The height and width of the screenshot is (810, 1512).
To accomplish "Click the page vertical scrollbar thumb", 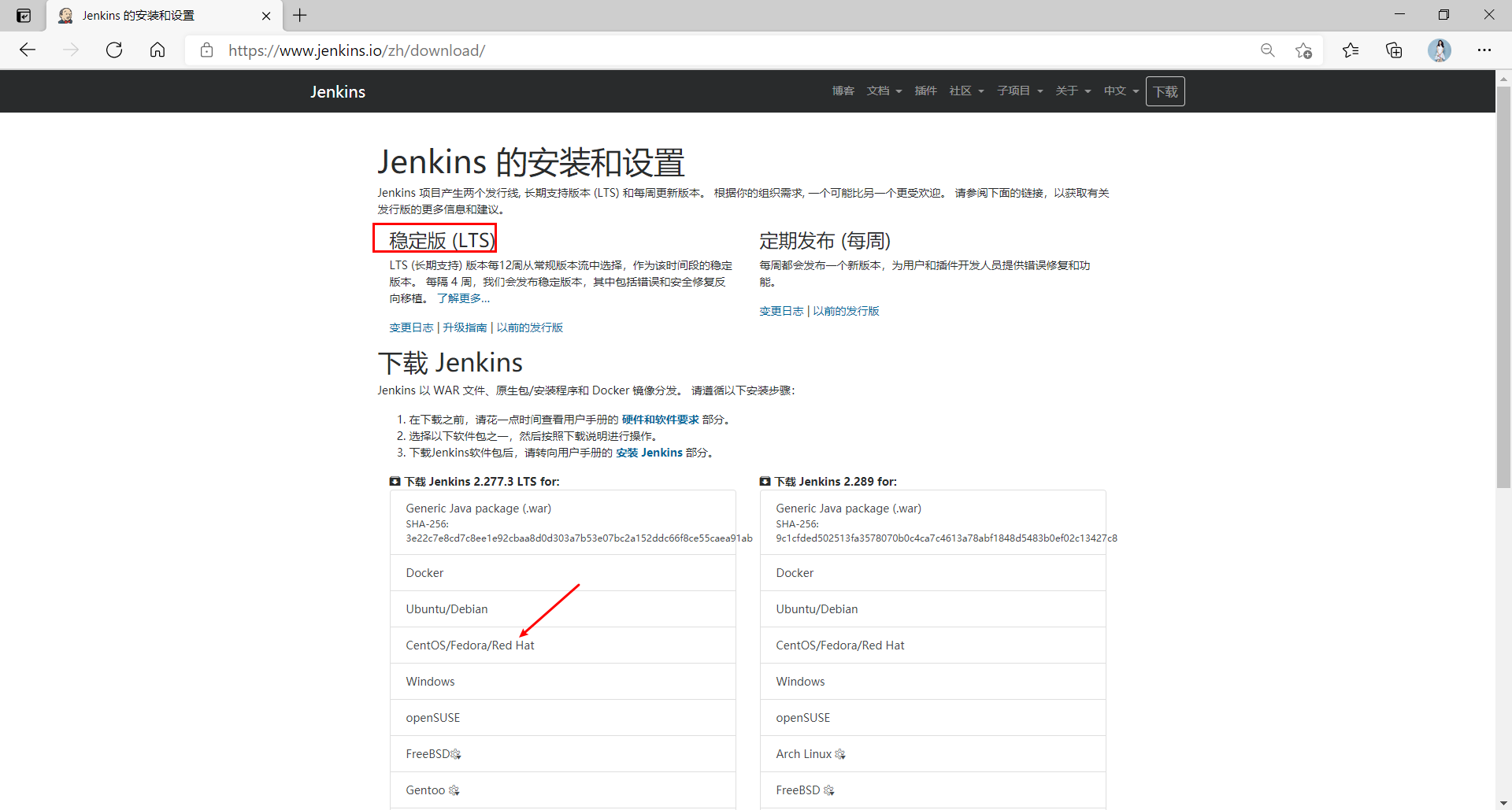I will [1503, 287].
